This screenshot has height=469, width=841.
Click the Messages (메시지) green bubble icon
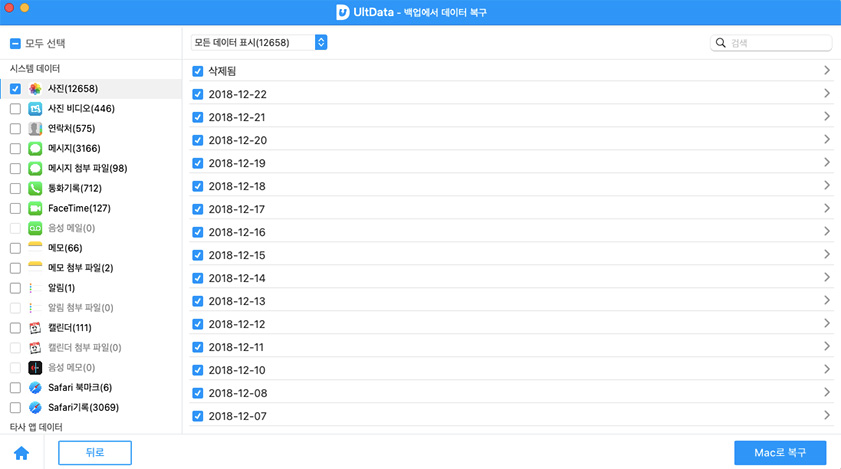point(35,149)
